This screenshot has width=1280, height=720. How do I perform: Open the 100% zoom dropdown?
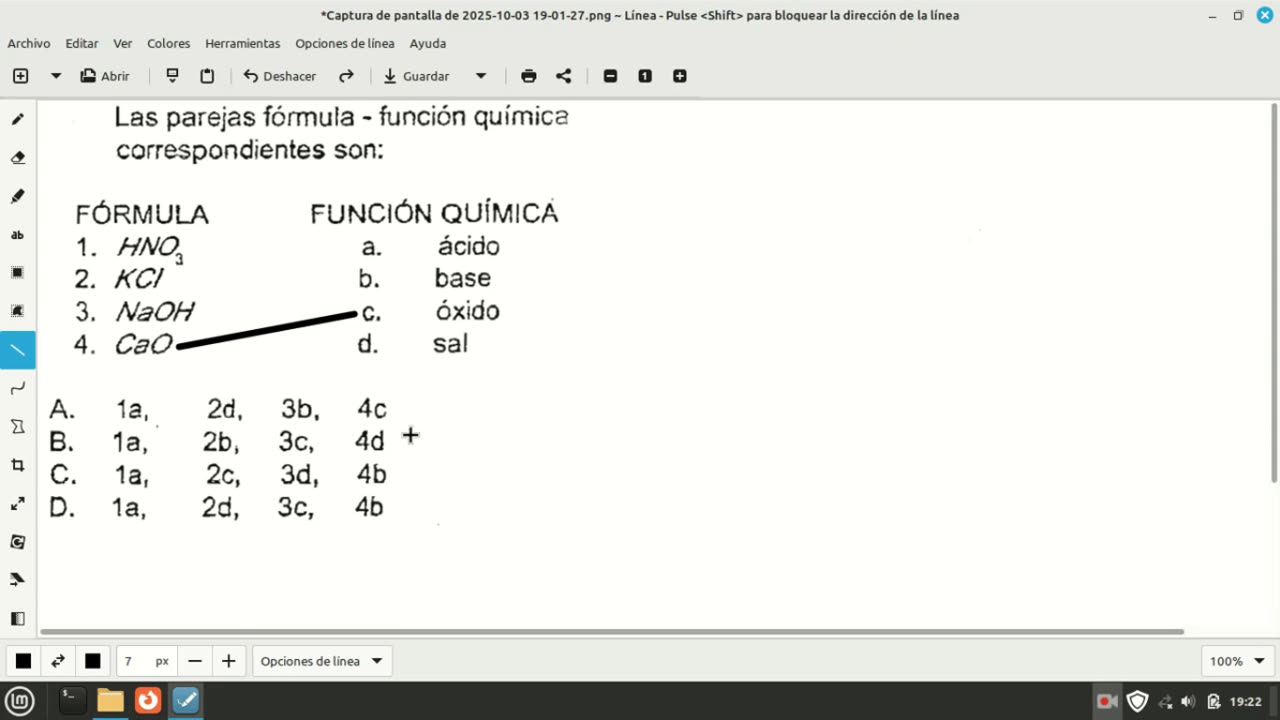[1237, 661]
